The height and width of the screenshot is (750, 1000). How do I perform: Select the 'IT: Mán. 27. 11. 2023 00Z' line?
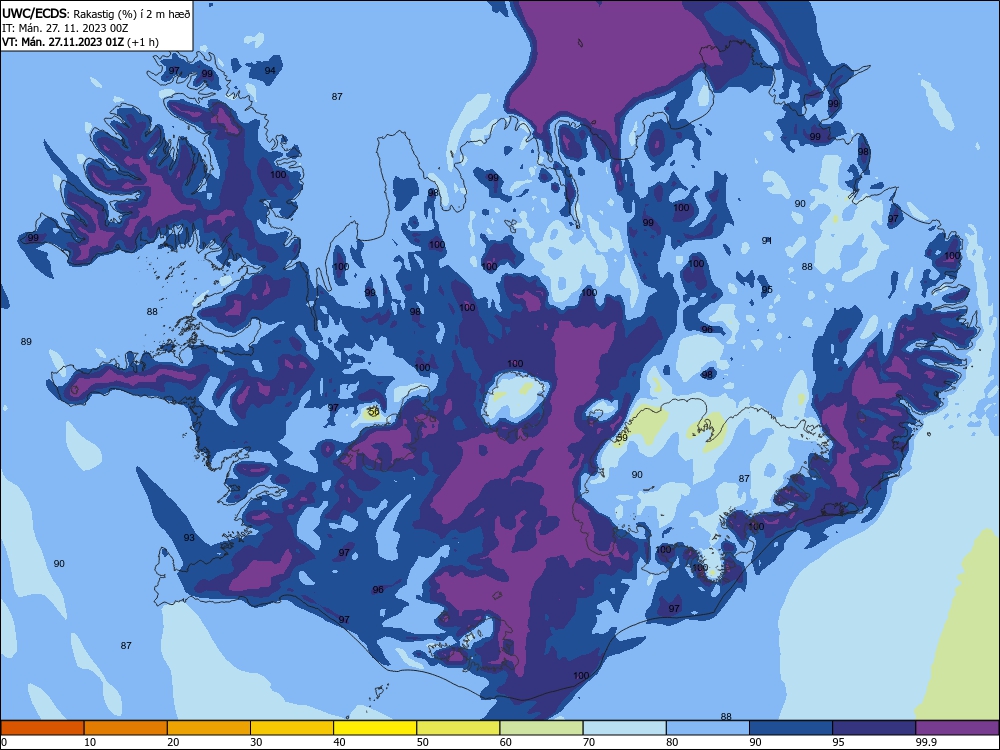[x=65, y=28]
